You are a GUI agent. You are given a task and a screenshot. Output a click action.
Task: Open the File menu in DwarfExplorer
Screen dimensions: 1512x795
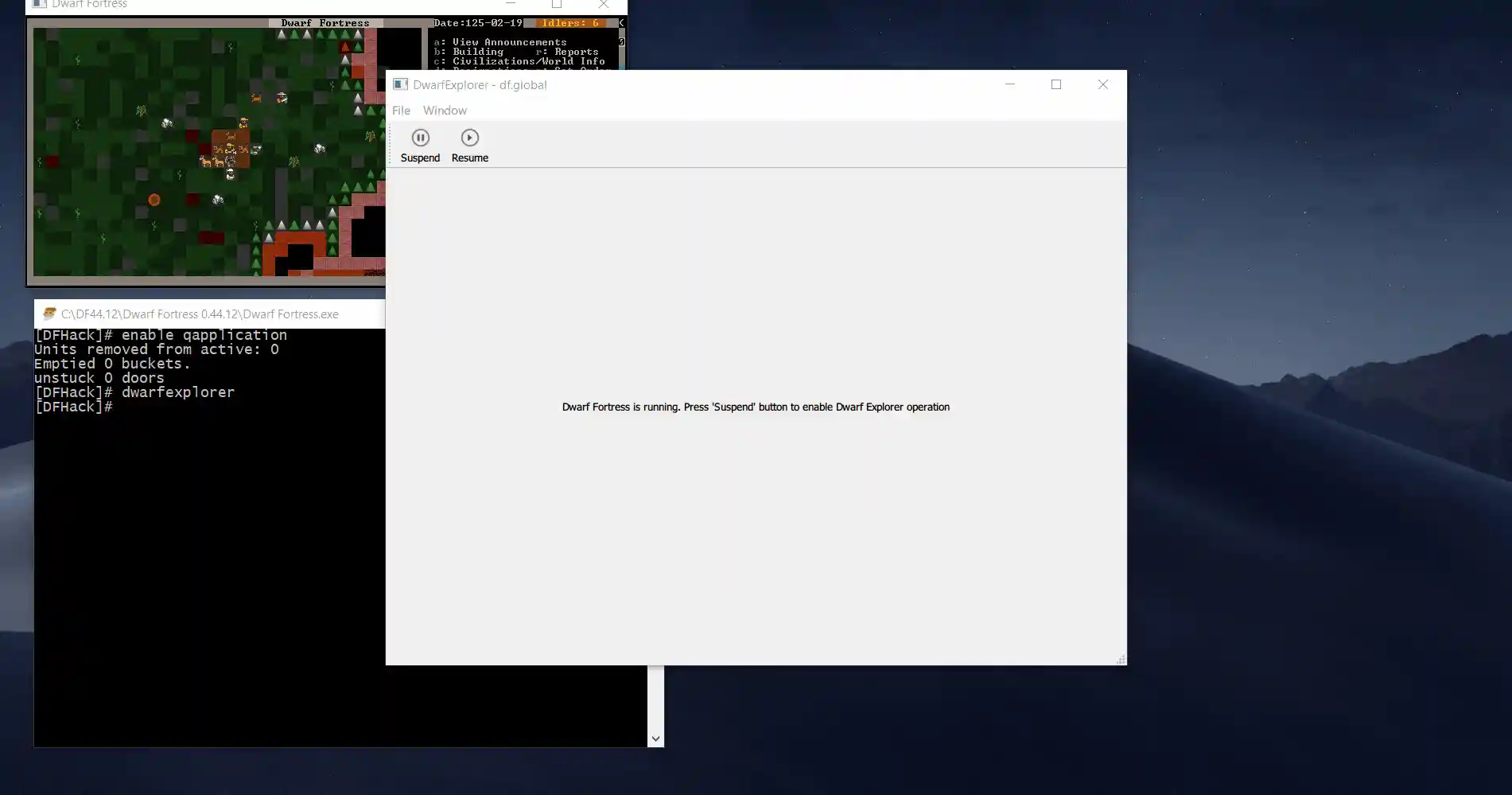[x=401, y=111]
